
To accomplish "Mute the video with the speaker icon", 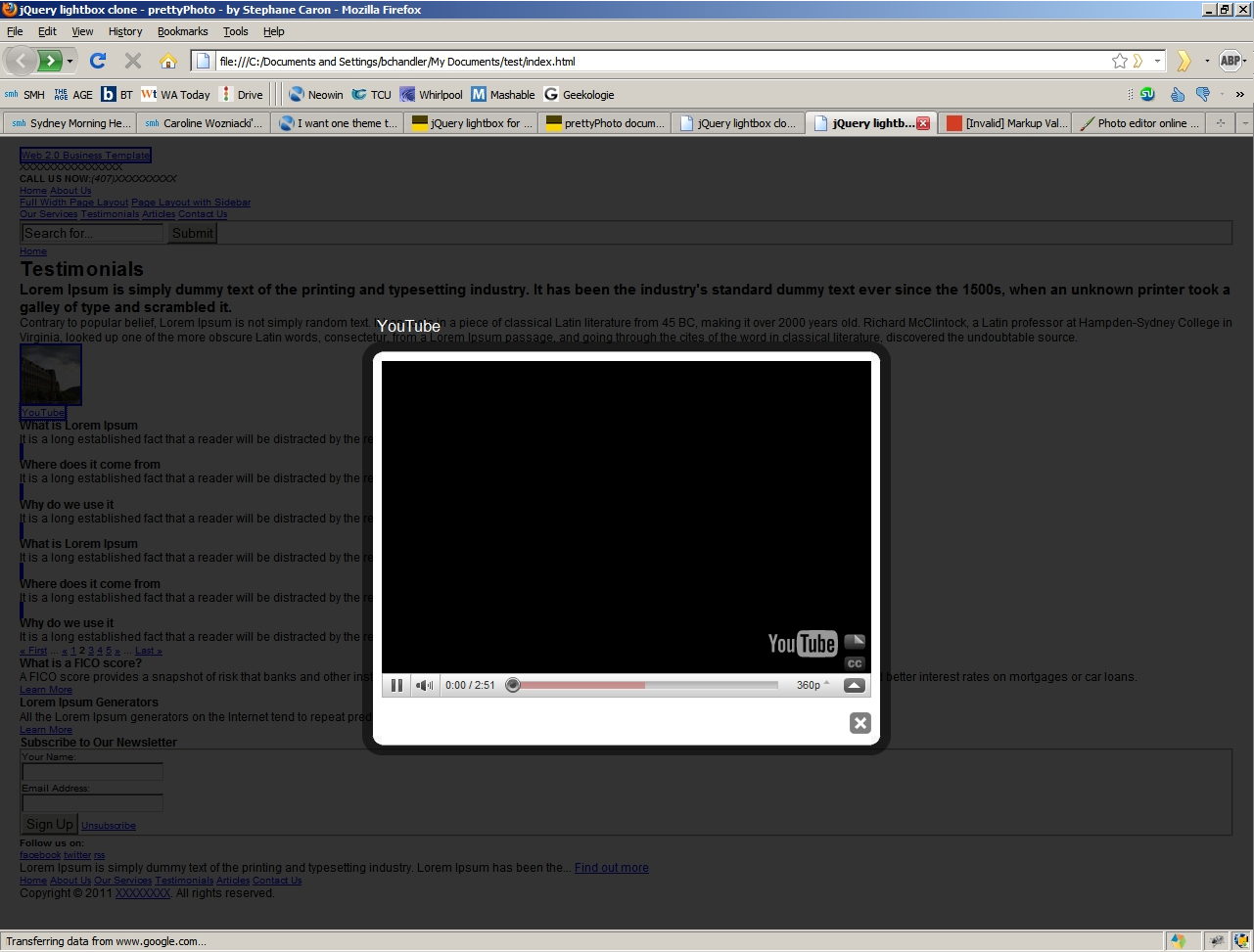I will tap(424, 686).
